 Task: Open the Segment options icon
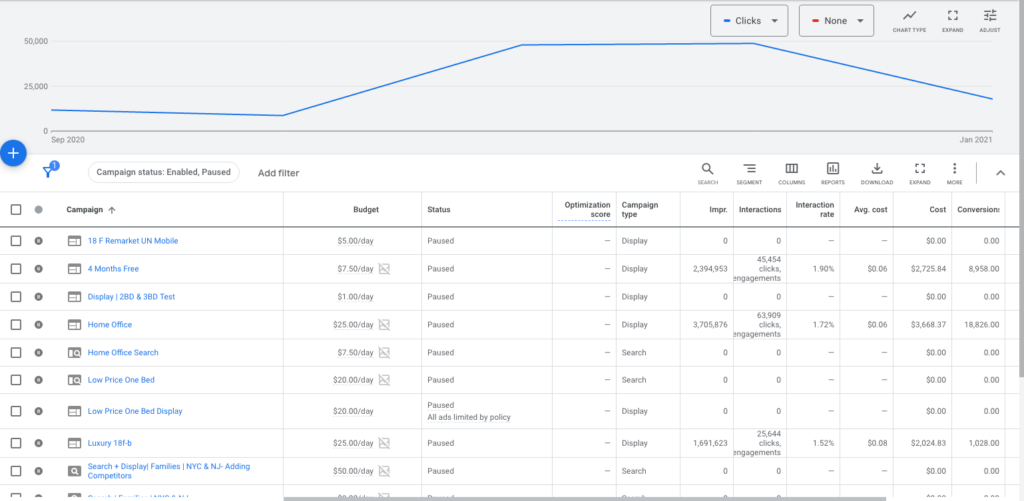click(749, 172)
